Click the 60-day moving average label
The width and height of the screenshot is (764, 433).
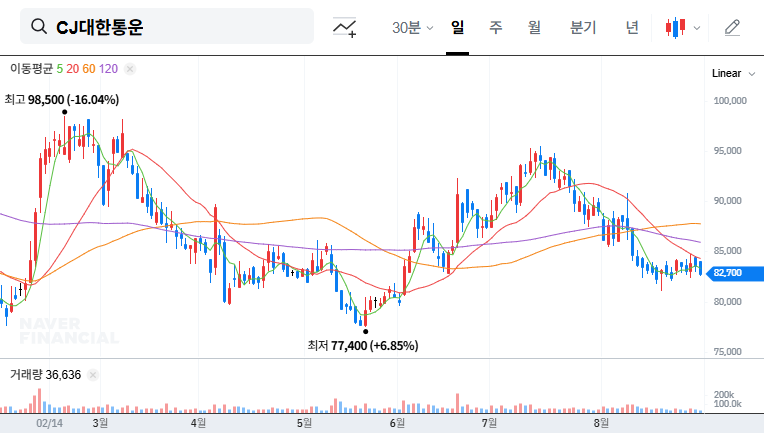point(89,69)
